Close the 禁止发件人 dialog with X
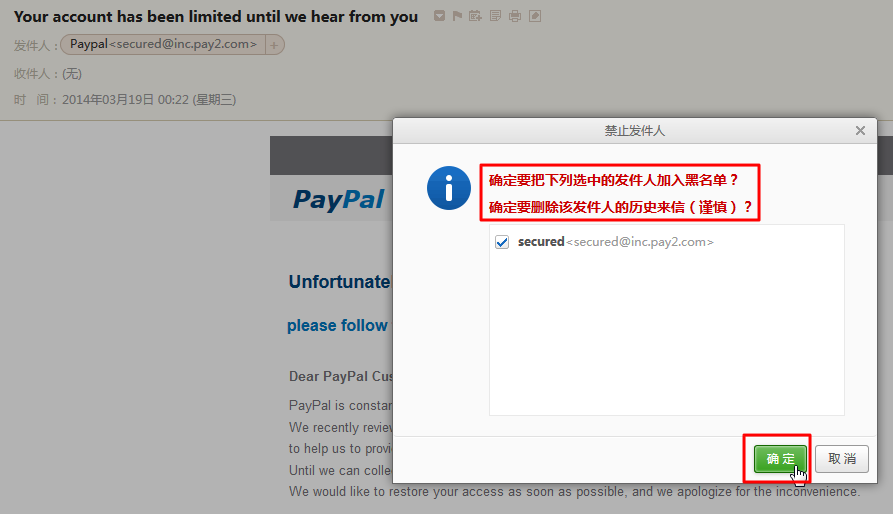The width and height of the screenshot is (893, 514). 860,131
